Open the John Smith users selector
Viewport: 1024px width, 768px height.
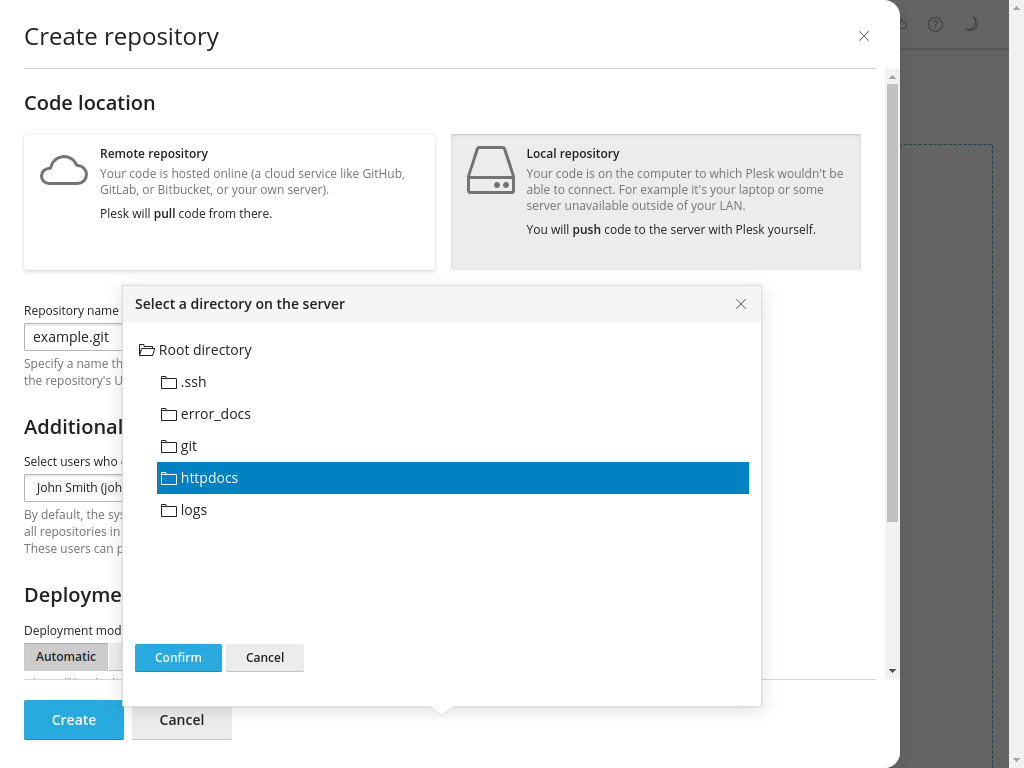[74, 488]
